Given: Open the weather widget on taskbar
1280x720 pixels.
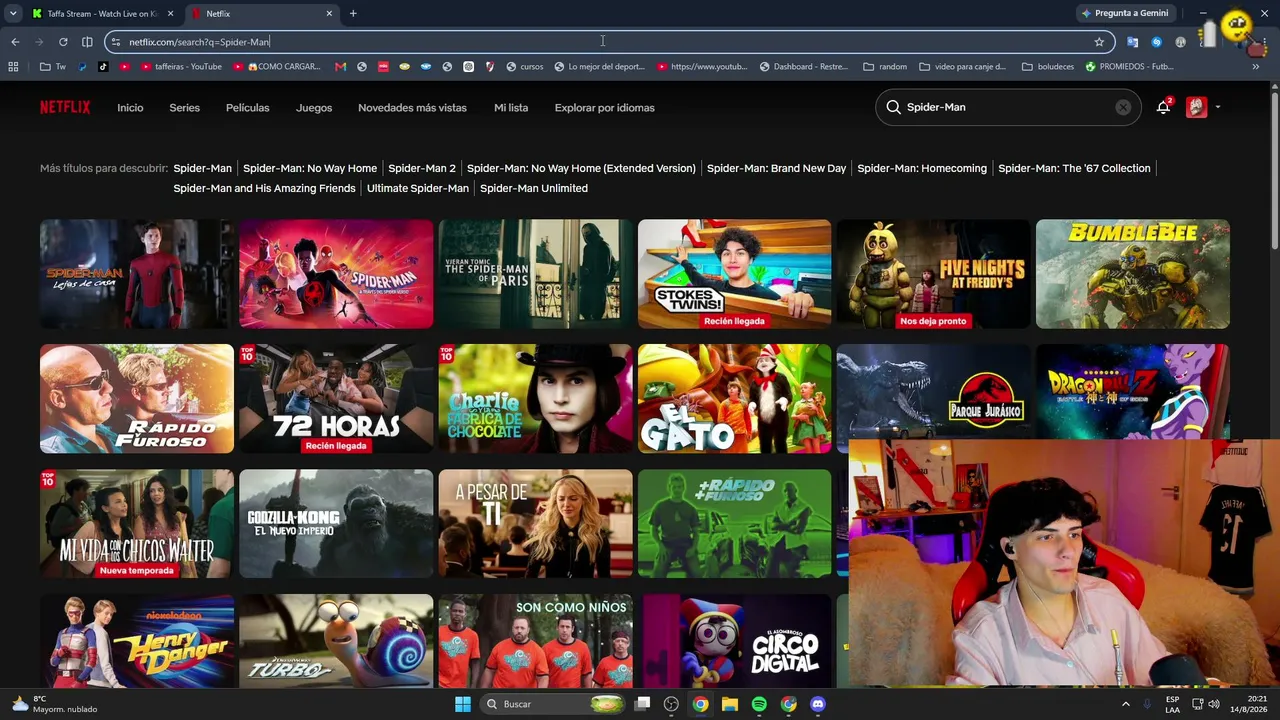Looking at the screenshot, I should point(54,704).
